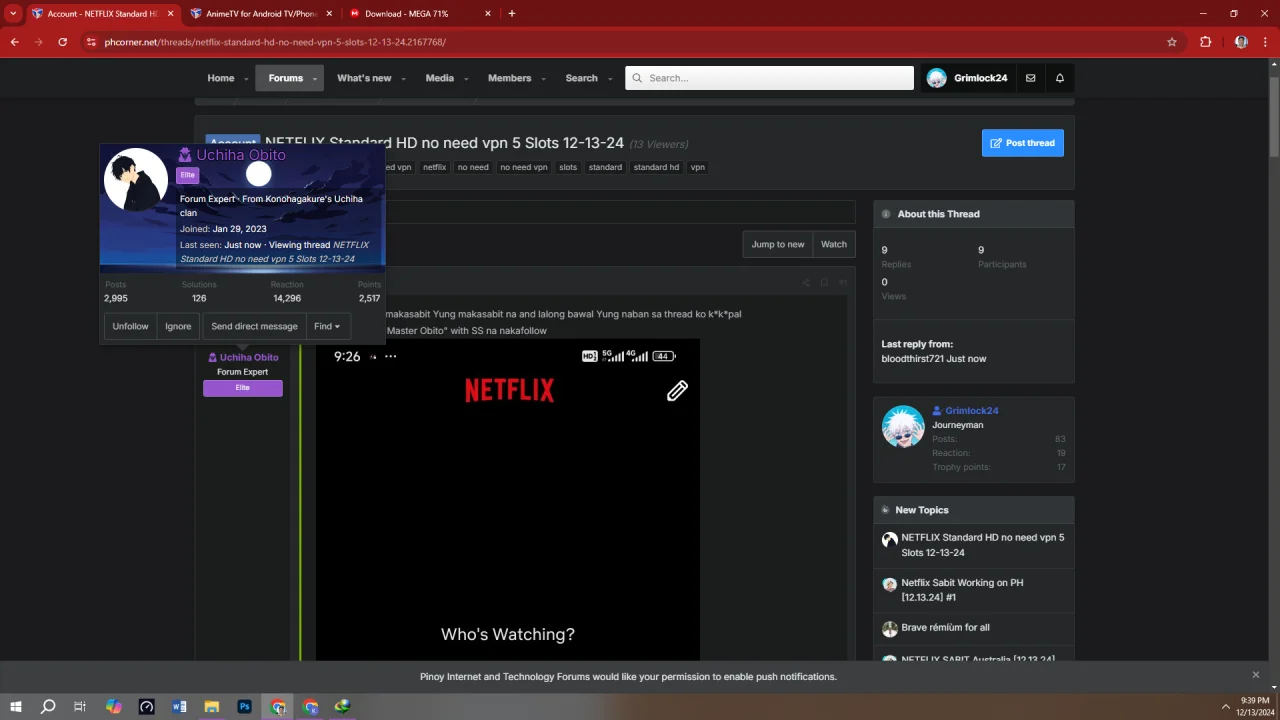The height and width of the screenshot is (720, 1280).
Task: Open Chrome three-dot menu
Action: 1266,42
